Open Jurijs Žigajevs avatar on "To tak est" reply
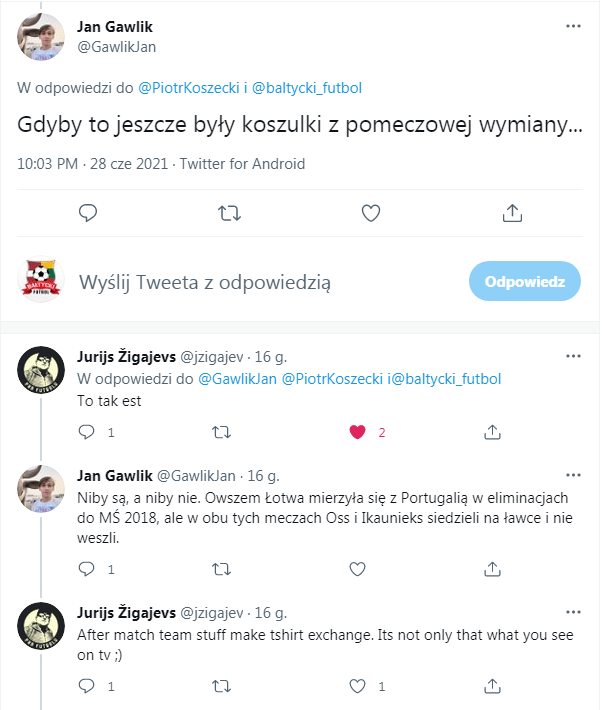Screen dimensions: 602x710 [41, 369]
